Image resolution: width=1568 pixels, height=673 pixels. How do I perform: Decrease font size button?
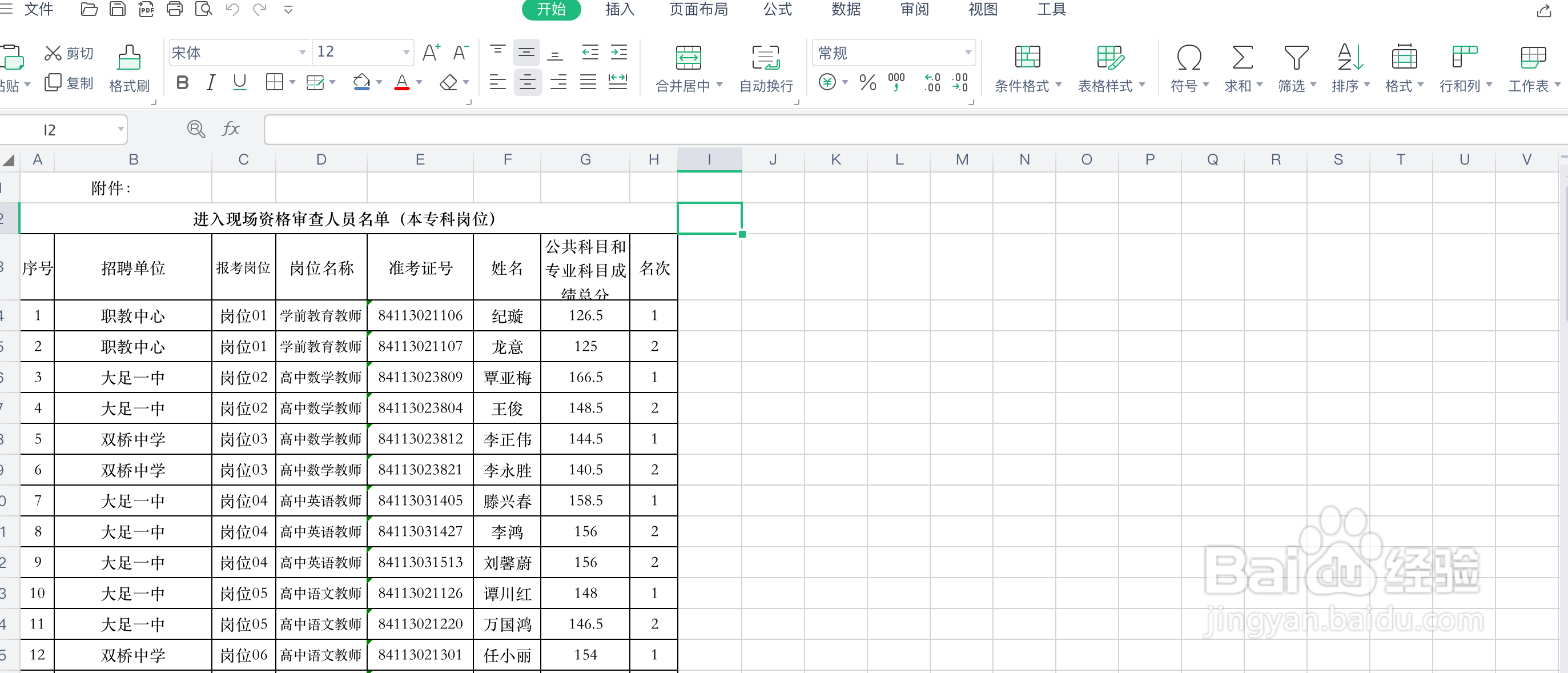coord(461,53)
